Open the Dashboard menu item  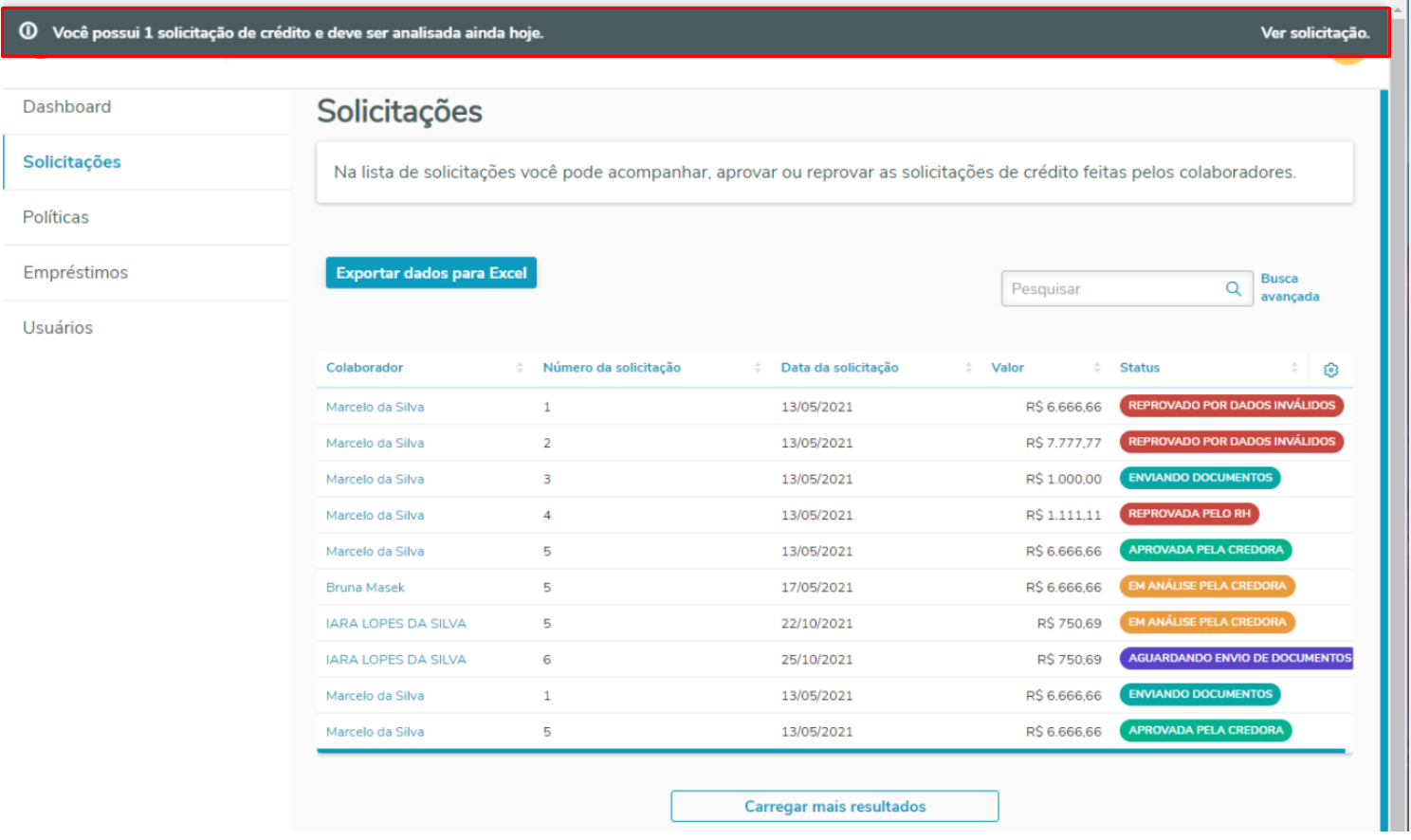pos(66,107)
